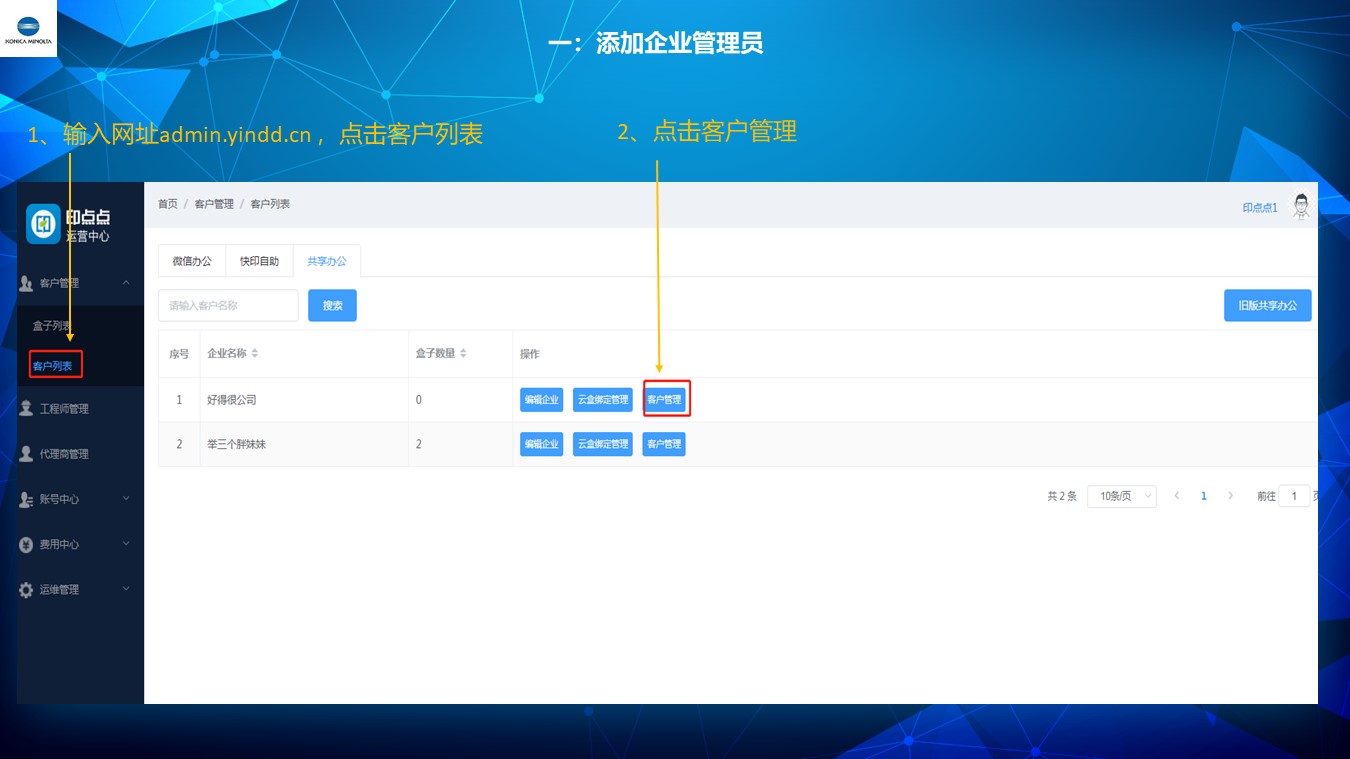
Task: Click company name 好得很公司
Action: (x=232, y=400)
